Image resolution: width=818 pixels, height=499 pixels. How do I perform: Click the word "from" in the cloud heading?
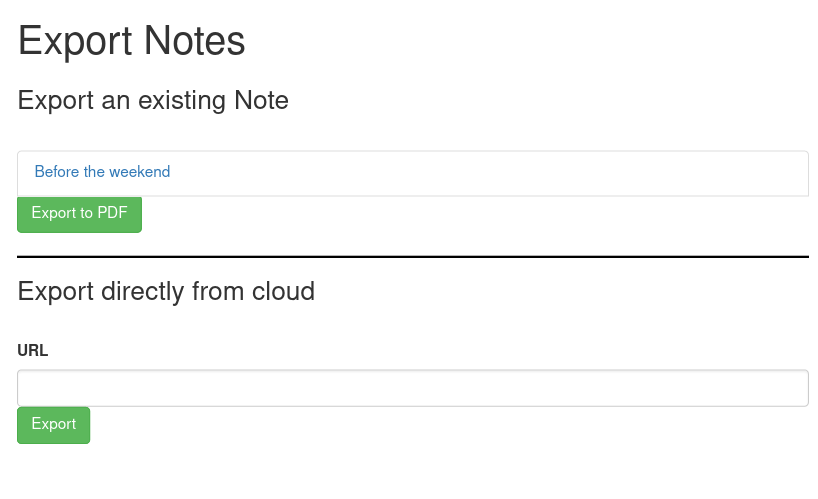click(218, 291)
